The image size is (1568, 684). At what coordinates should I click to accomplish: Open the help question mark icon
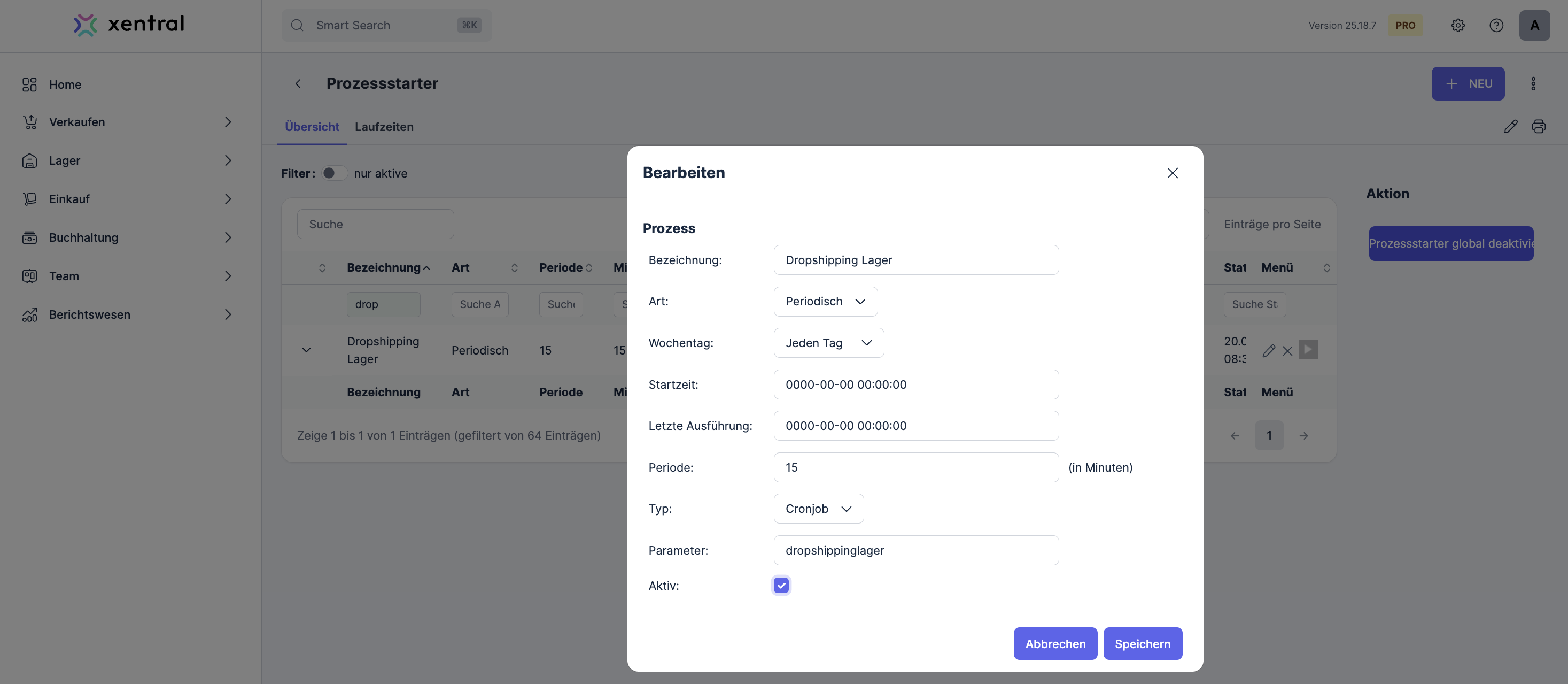(x=1495, y=25)
